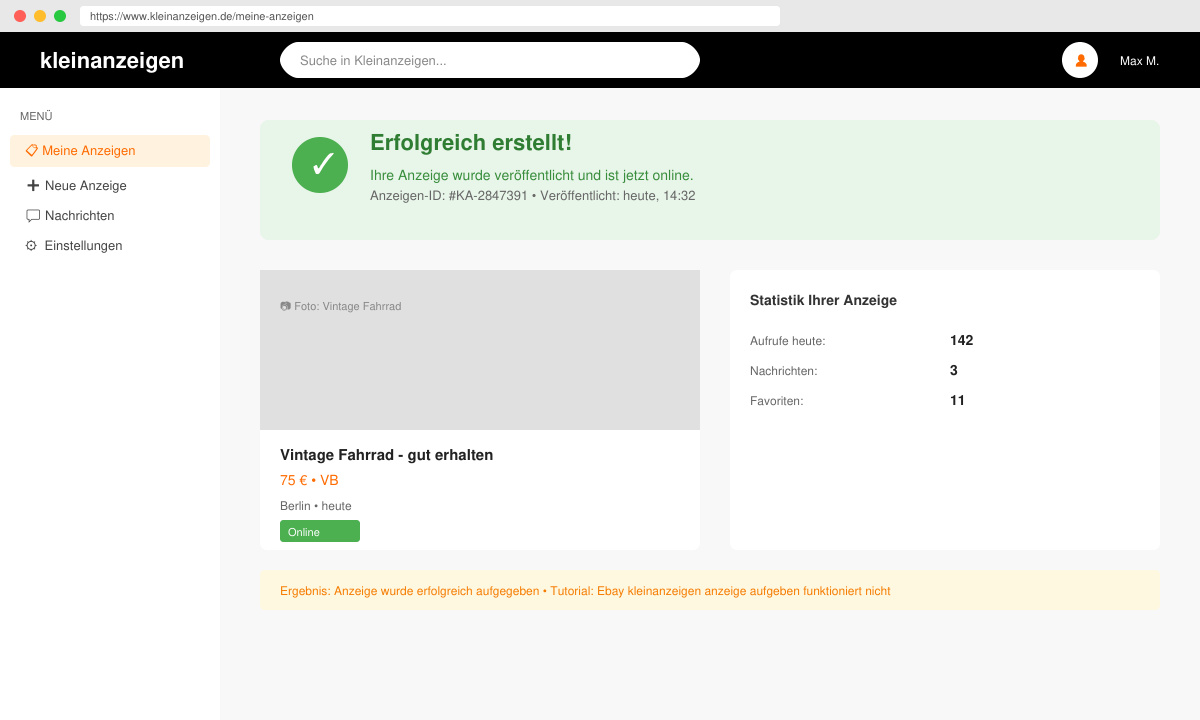The image size is (1200, 720).
Task: Click the gear icon for Einstellungen
Action: pos(31,245)
